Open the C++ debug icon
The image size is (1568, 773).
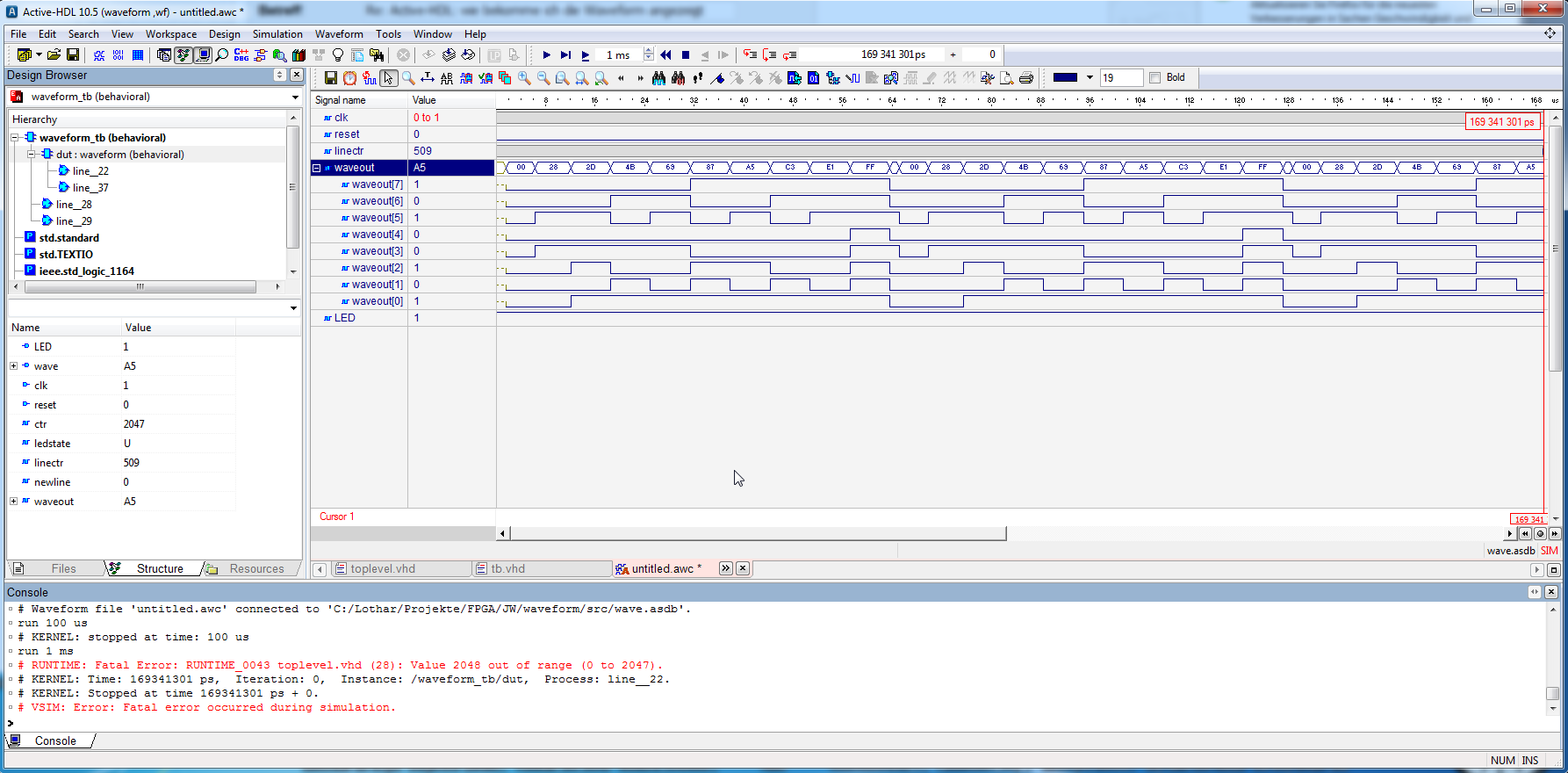(x=241, y=54)
